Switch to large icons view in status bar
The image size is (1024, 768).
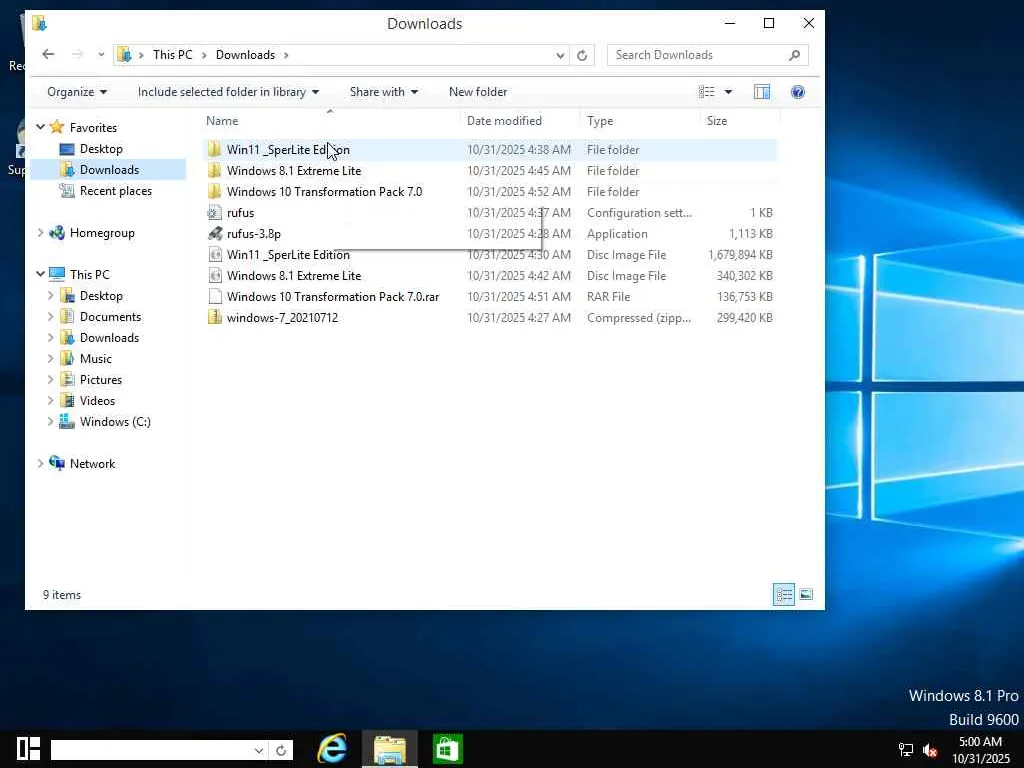[805, 595]
